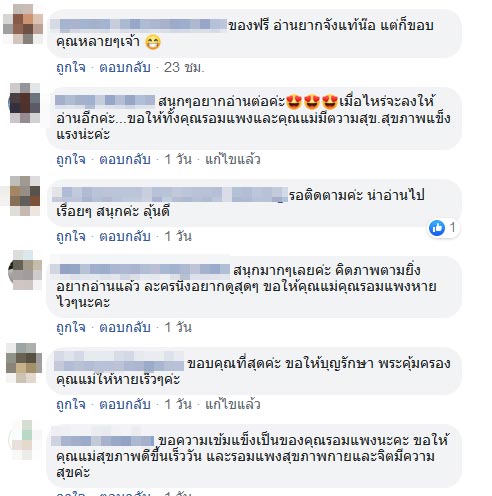Reply to the comment with heart-eyes emojis

coord(125,160)
